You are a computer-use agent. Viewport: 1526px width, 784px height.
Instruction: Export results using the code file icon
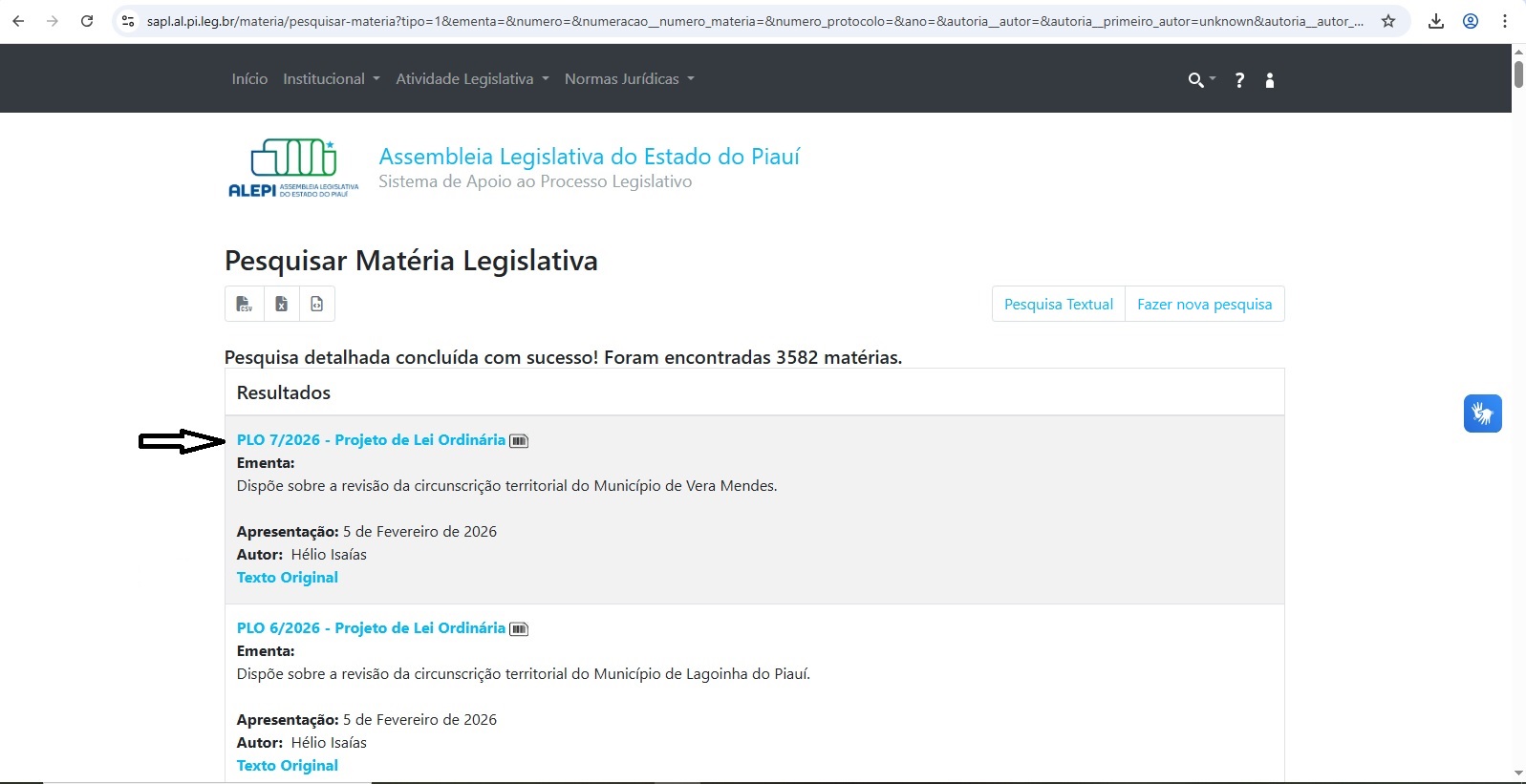point(317,304)
